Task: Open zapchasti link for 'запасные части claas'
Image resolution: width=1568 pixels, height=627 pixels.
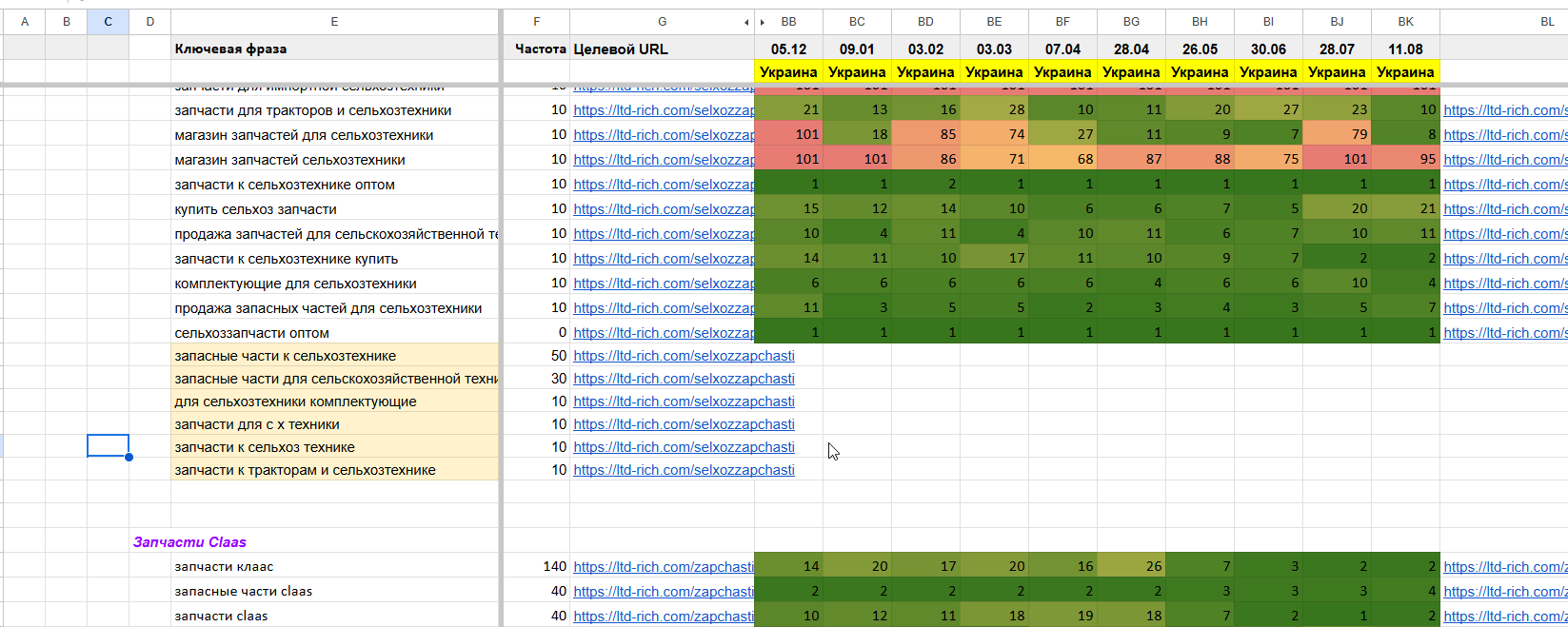Action: (664, 592)
